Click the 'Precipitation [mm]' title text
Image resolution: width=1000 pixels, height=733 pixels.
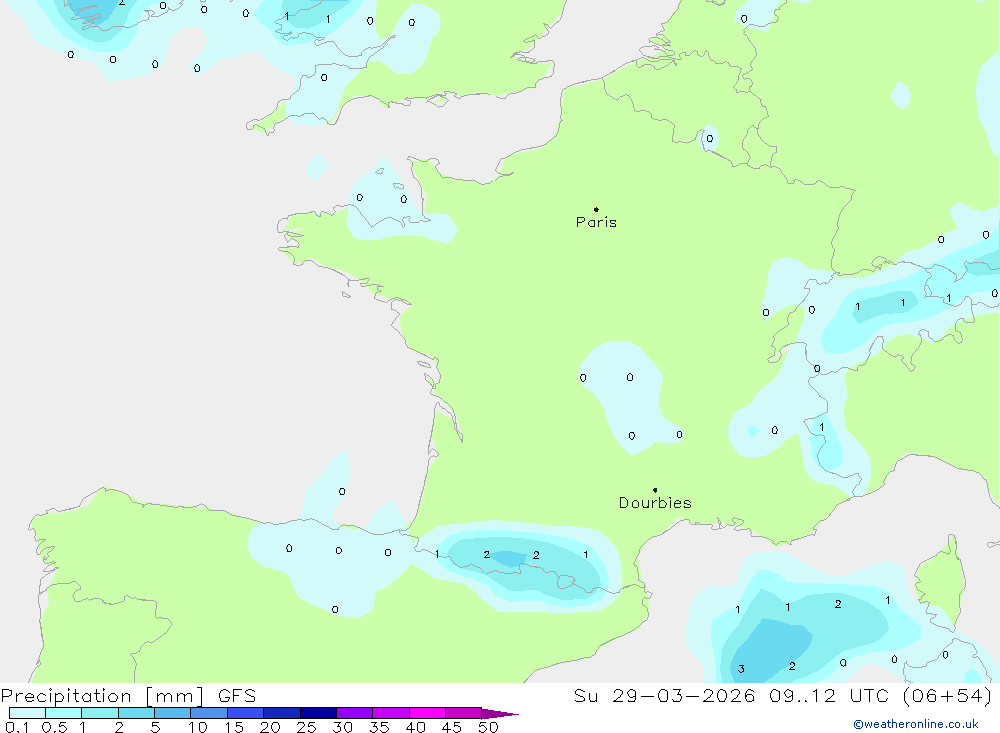click(102, 696)
